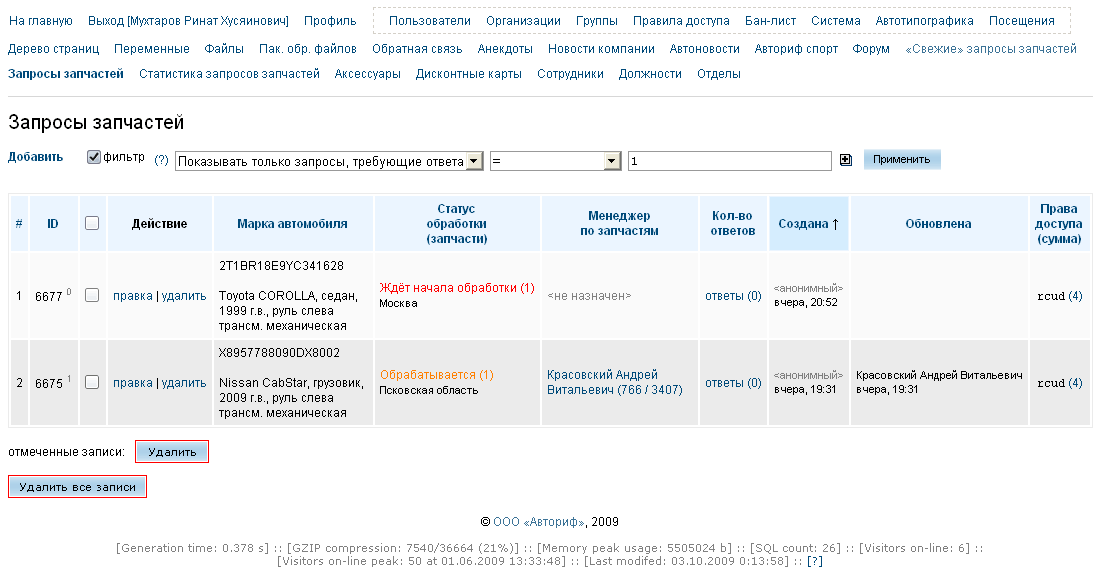This screenshot has height=571, width=1101.
Task: Open правка for the Toyota Corolla request
Action: coord(132,296)
